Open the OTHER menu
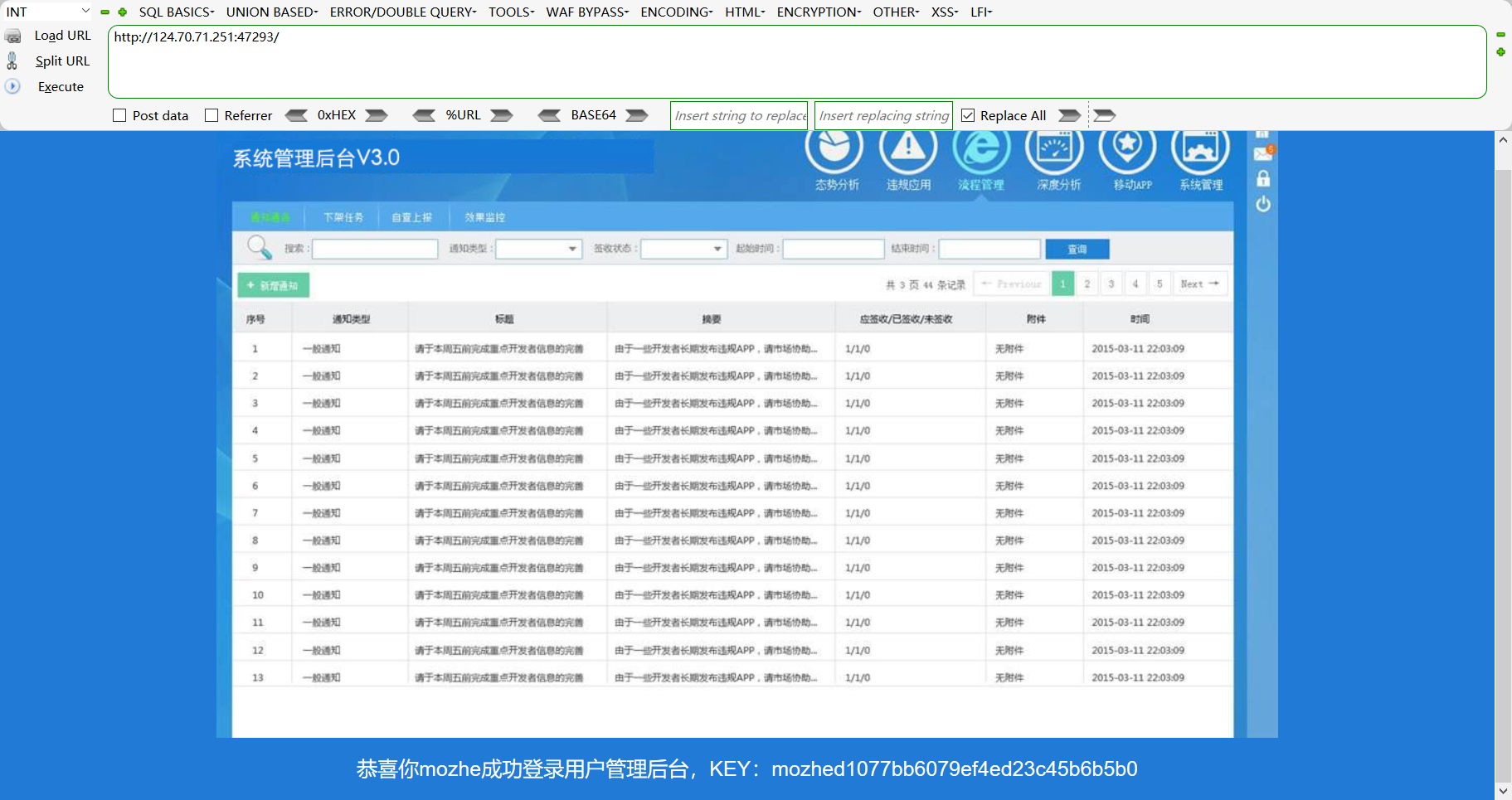 (896, 12)
